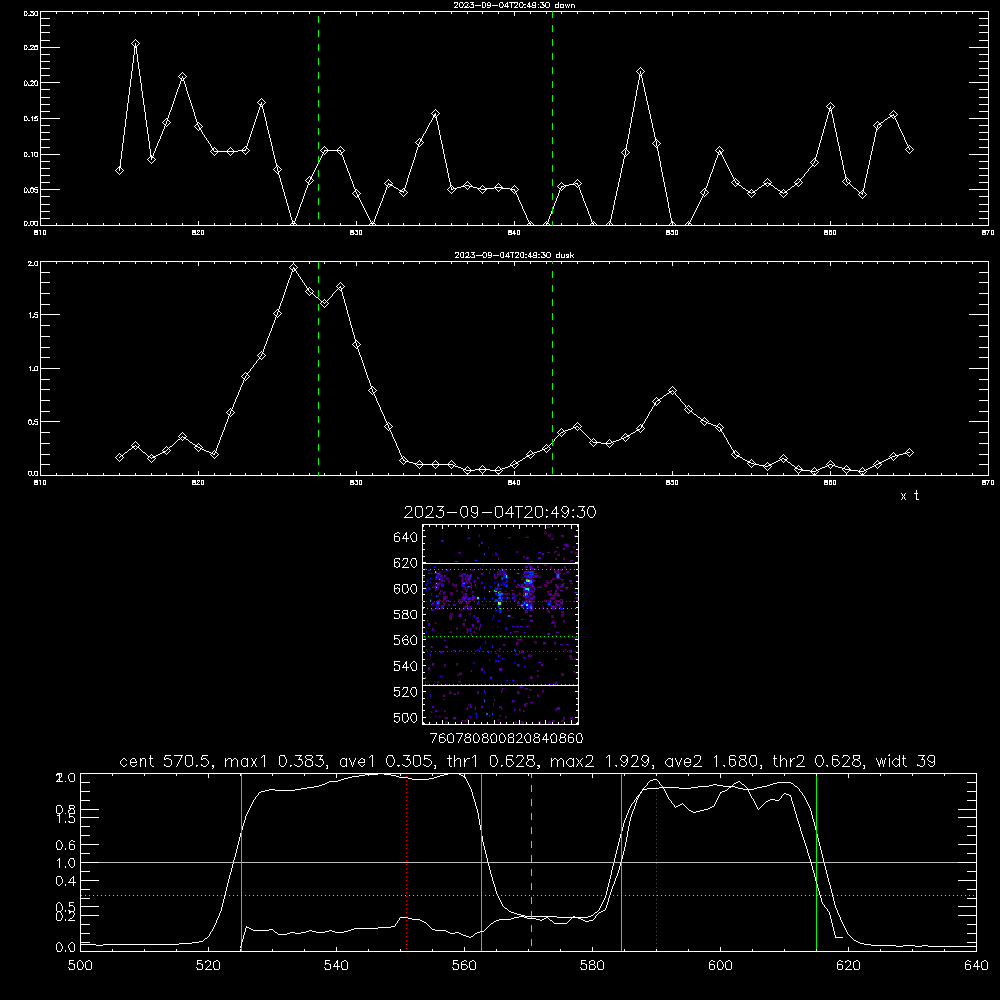
Task: Click the "640" label on the bottom plot x-axis
Action: [976, 966]
